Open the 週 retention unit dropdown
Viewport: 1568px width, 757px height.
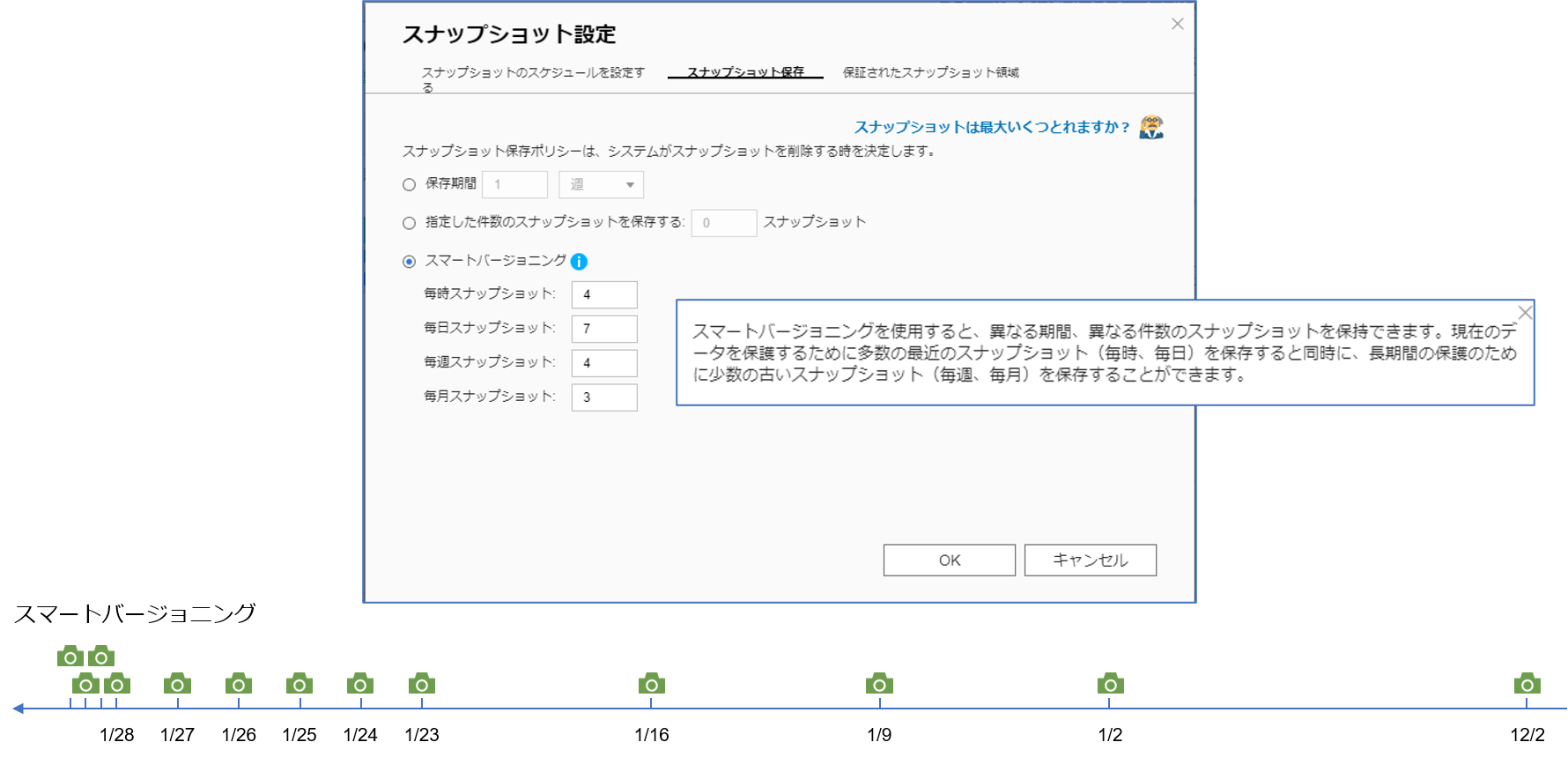tap(601, 185)
